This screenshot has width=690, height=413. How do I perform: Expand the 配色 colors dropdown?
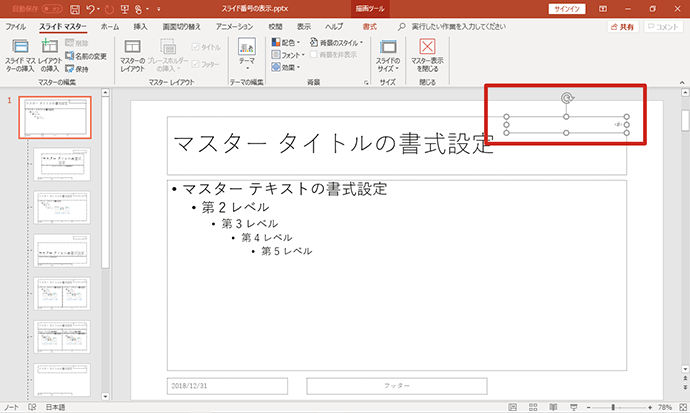click(286, 42)
